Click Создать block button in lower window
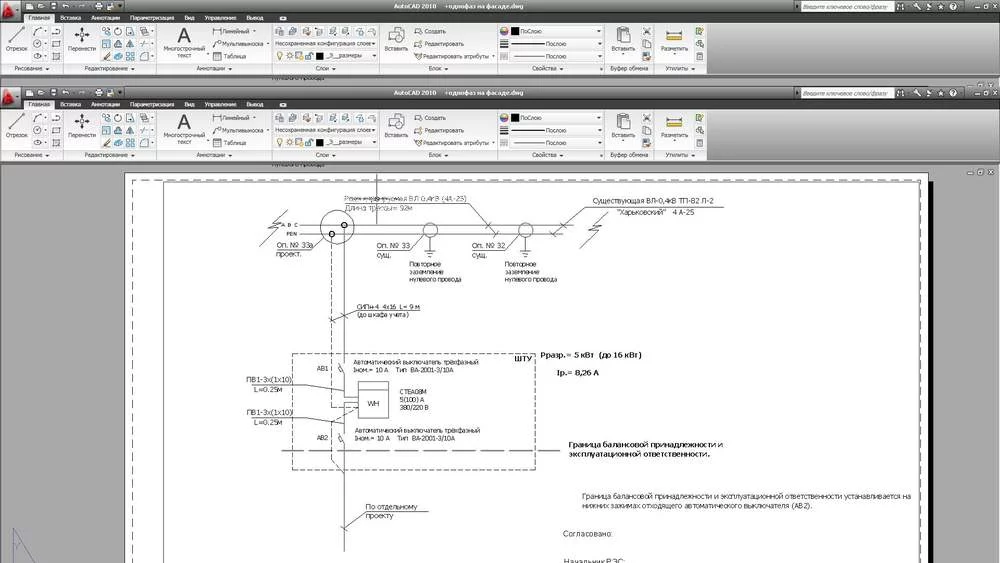The image size is (1000, 563). pos(430,118)
